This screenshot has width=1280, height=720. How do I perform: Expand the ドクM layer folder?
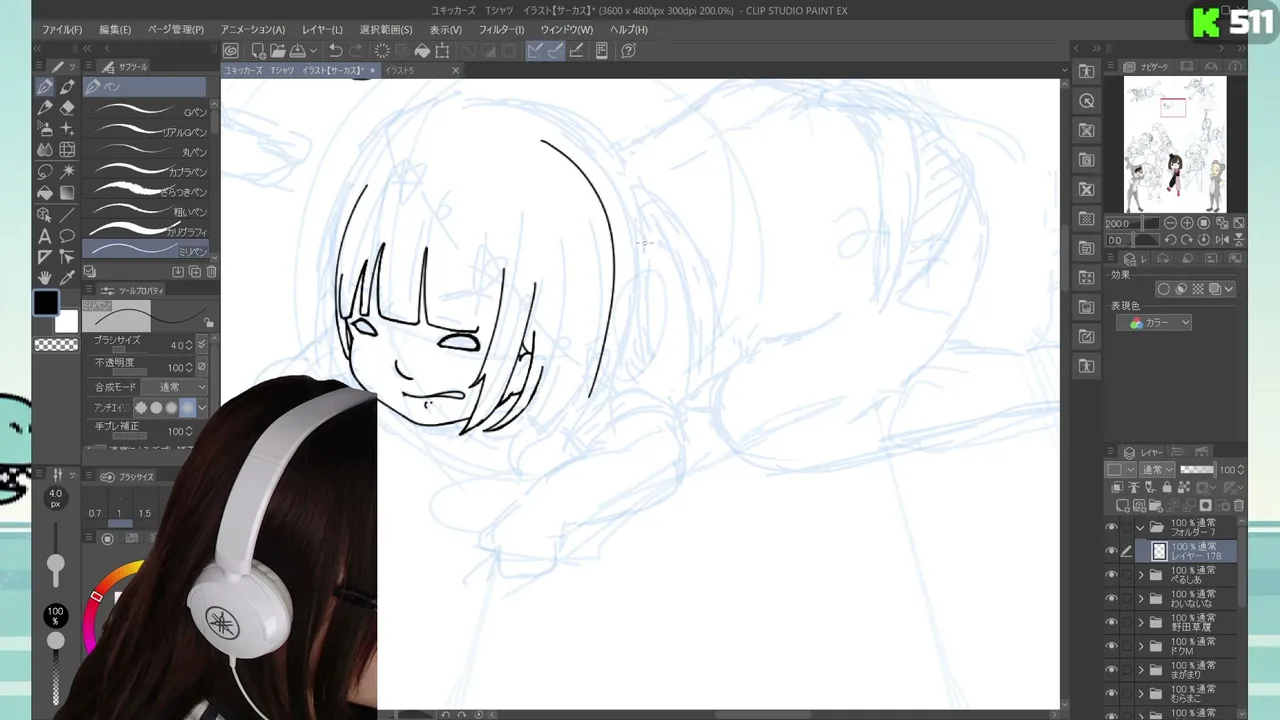tap(1140, 646)
